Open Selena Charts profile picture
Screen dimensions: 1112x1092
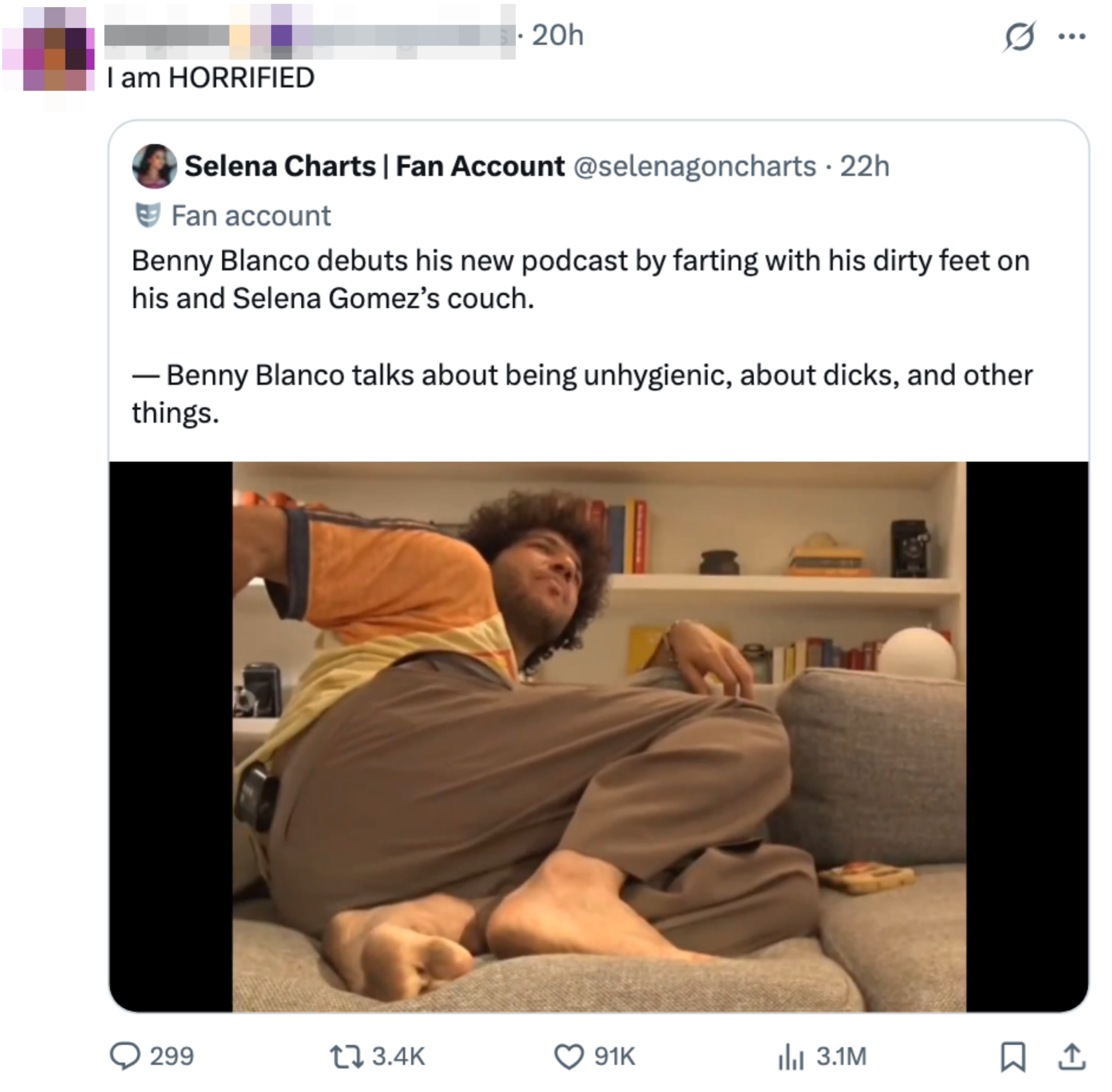coord(154,166)
